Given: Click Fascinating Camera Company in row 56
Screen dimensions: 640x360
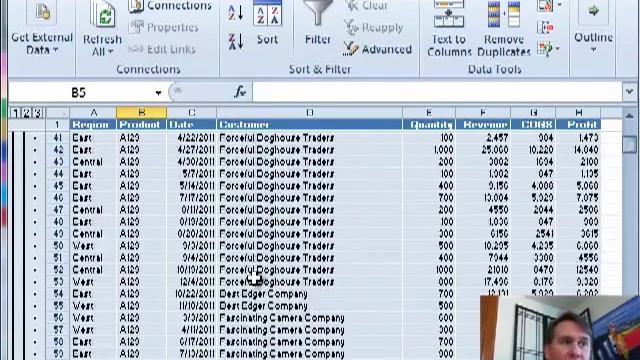Looking at the screenshot, I should [309, 318].
